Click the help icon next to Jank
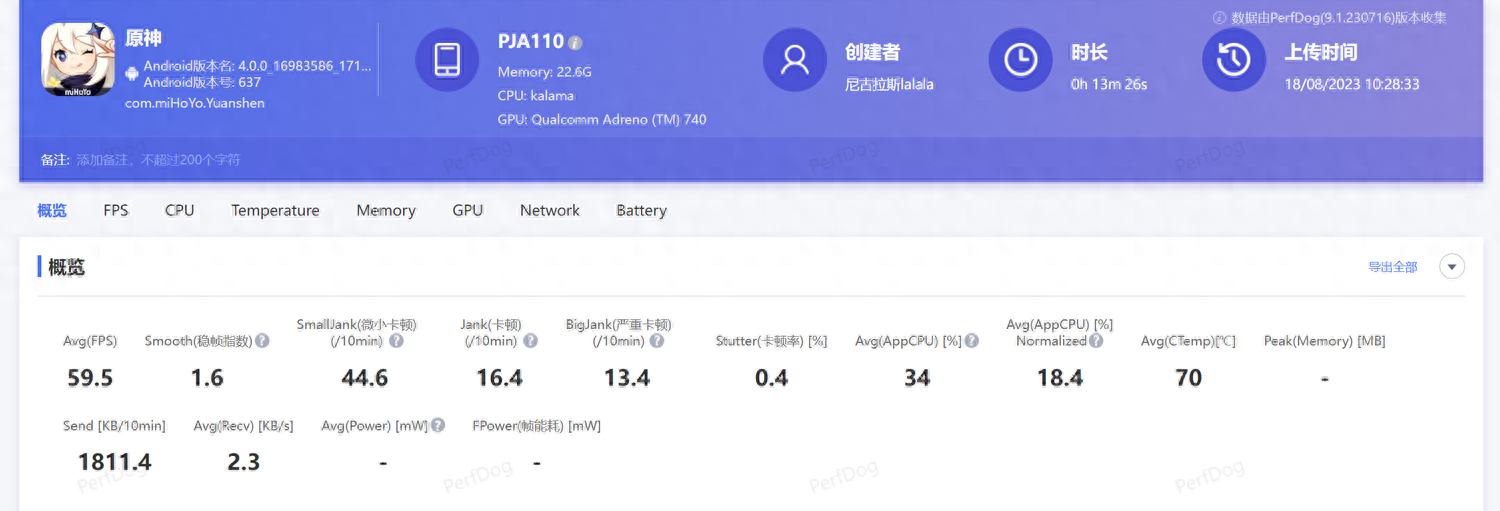The image size is (1500, 511). [531, 341]
